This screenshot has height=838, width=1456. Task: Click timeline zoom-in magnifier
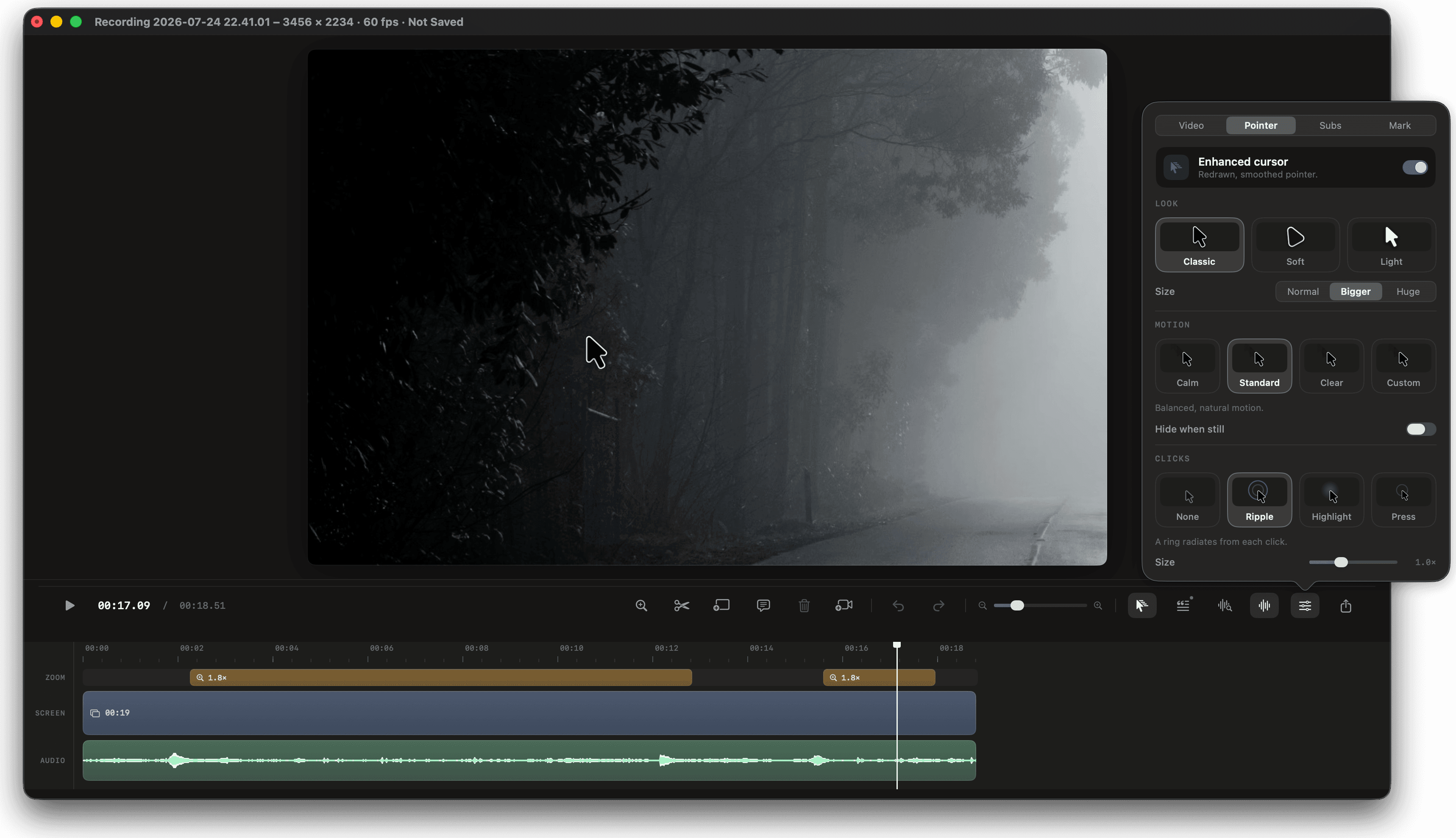(1098, 605)
